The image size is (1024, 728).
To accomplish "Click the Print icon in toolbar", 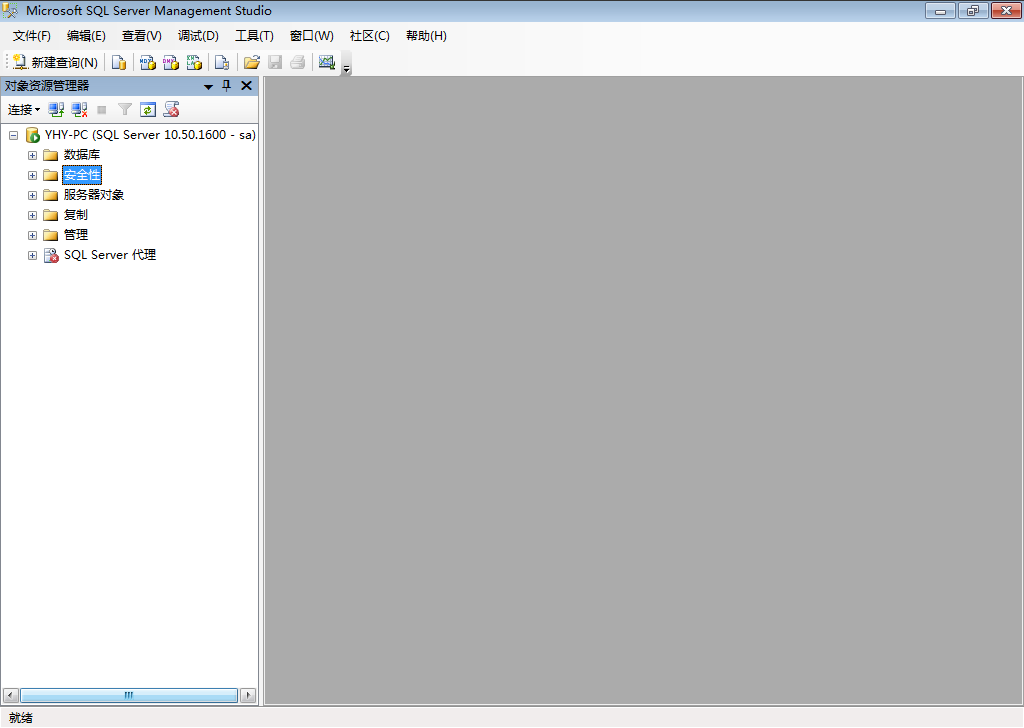I will pyautogui.click(x=298, y=63).
